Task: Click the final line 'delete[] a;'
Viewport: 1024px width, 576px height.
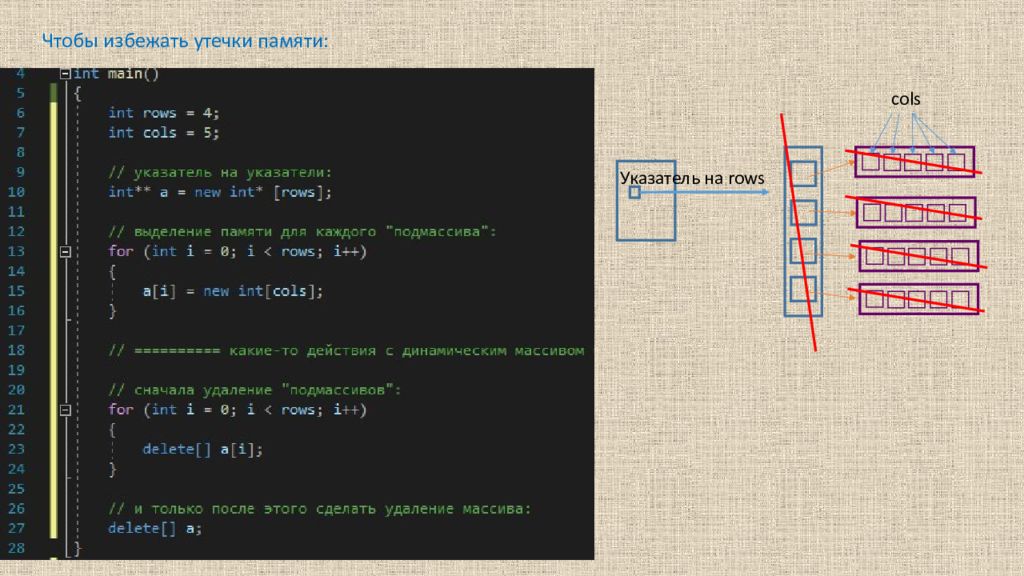Action: coord(155,528)
